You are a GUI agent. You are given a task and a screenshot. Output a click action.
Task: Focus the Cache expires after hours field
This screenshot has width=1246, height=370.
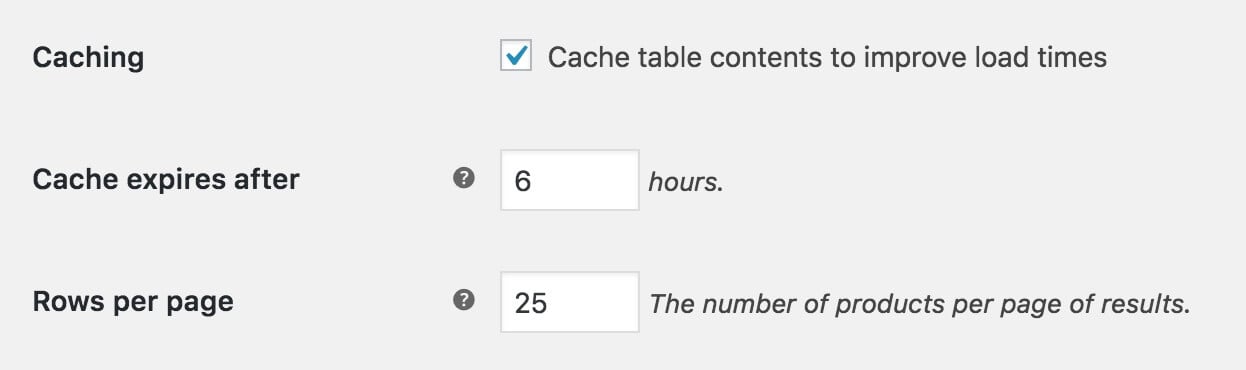point(570,180)
